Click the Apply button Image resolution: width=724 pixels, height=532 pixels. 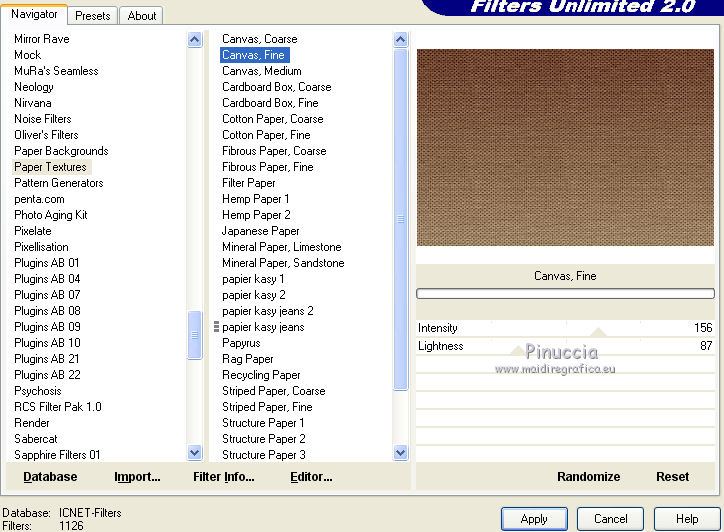coord(534,519)
